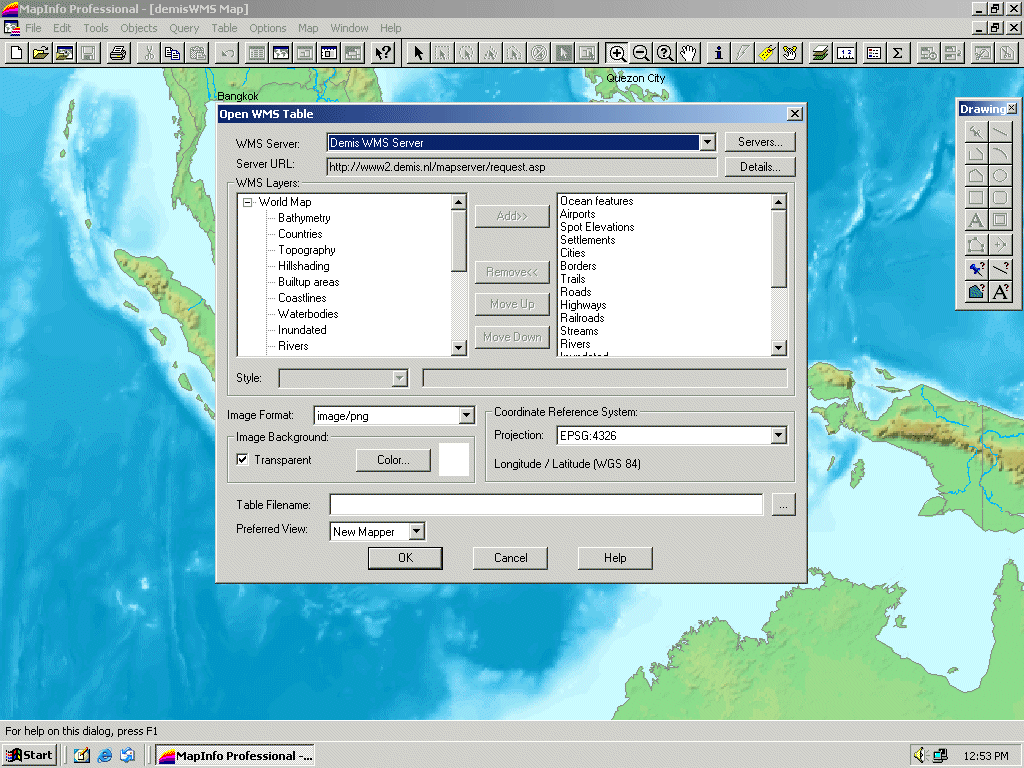
Task: Open the Window menu
Action: [349, 28]
